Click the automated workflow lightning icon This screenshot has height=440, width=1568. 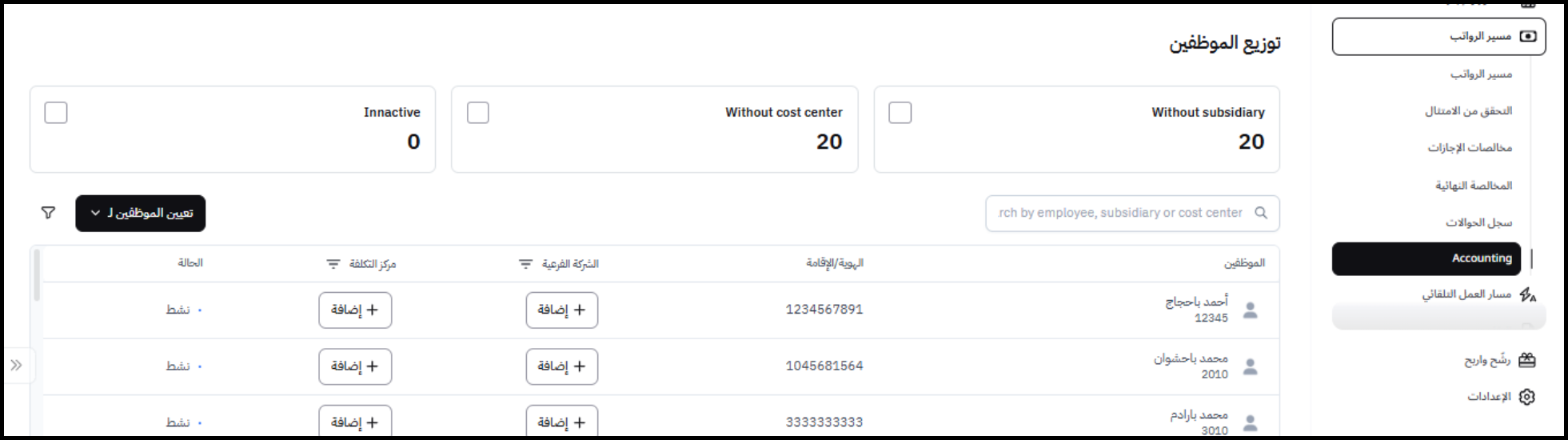click(1527, 294)
